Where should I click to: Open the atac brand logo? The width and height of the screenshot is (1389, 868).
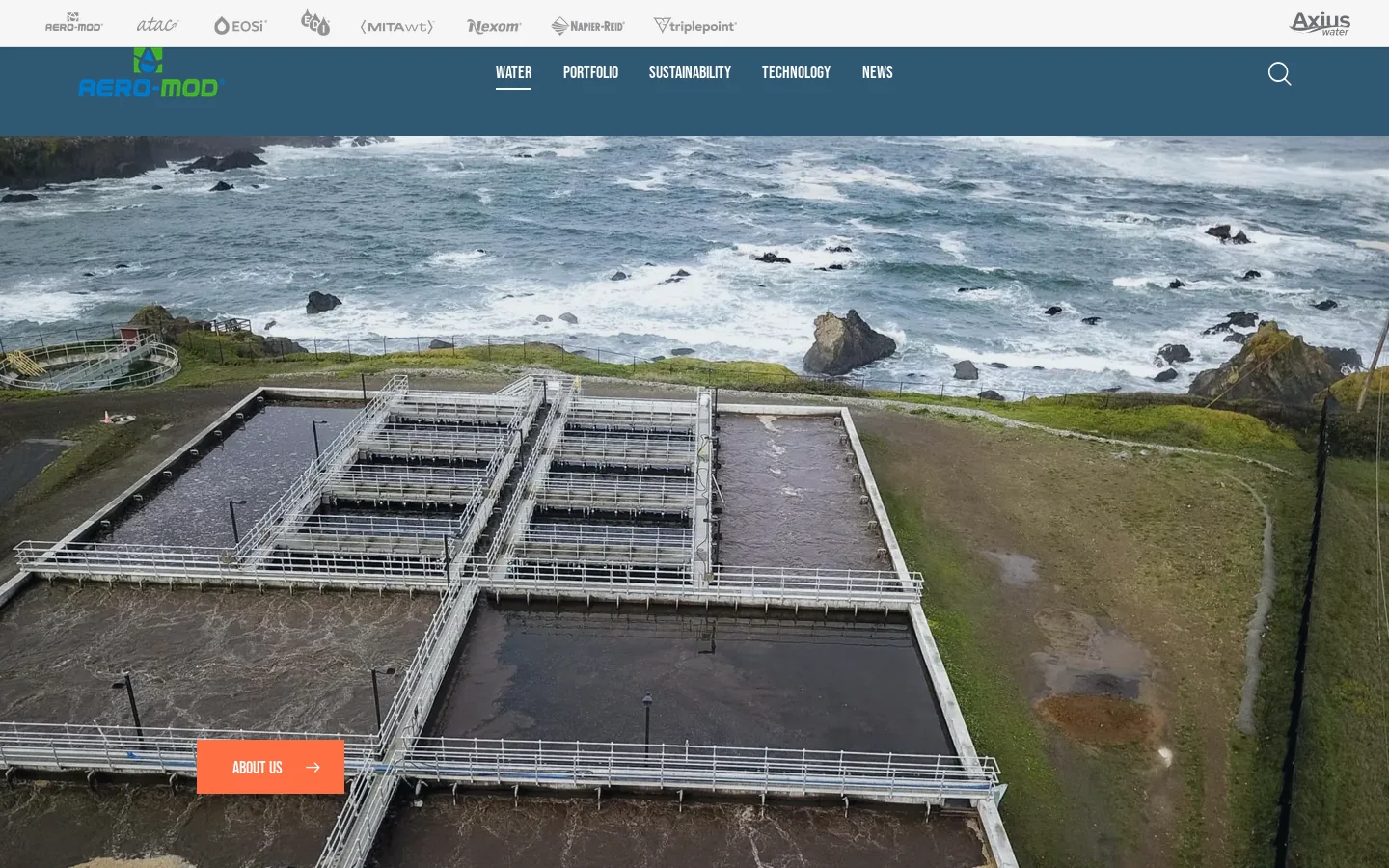157,24
